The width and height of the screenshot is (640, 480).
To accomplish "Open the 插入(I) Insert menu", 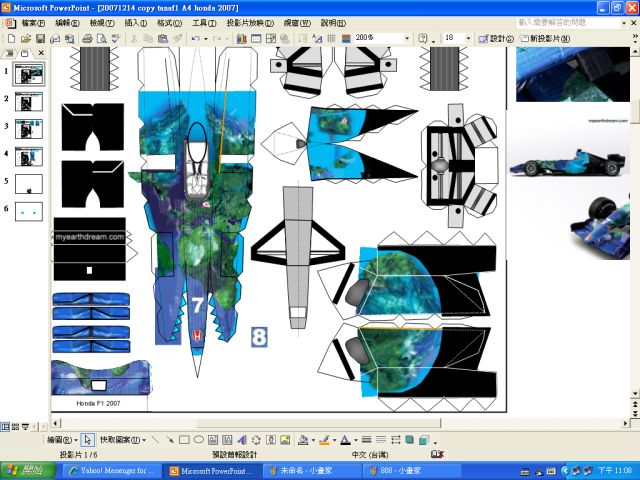I will [136, 23].
